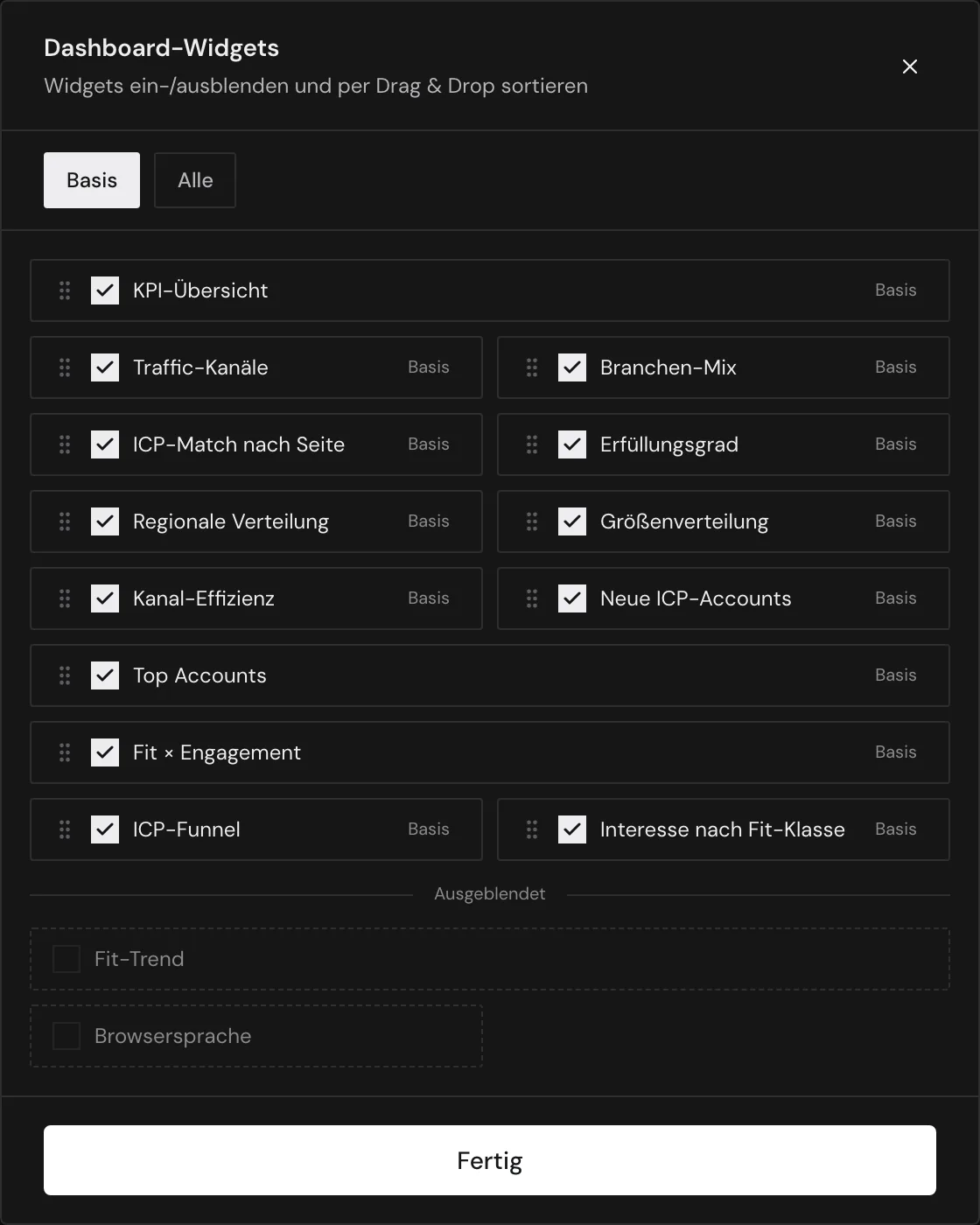Click the Fit × Engagement label
The image size is (980, 1225).
pos(217,752)
